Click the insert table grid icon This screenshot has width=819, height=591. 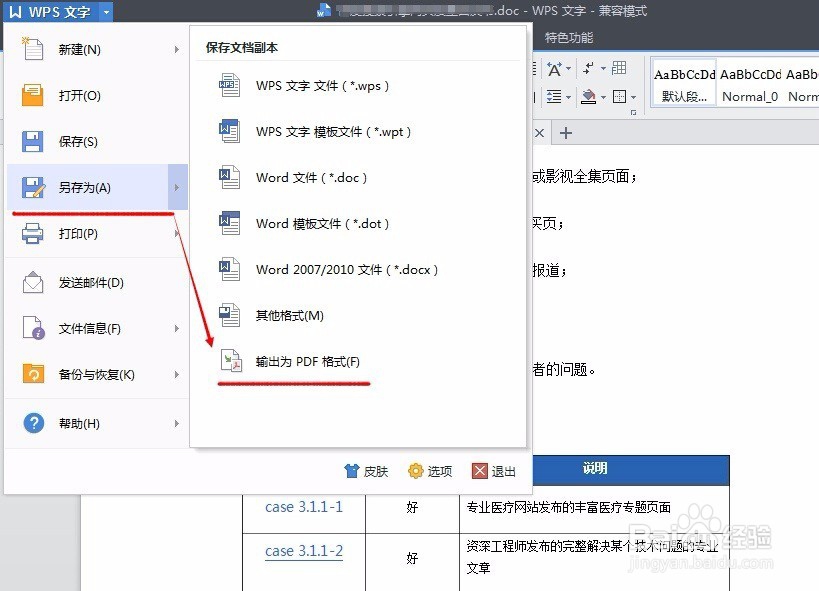(x=619, y=67)
